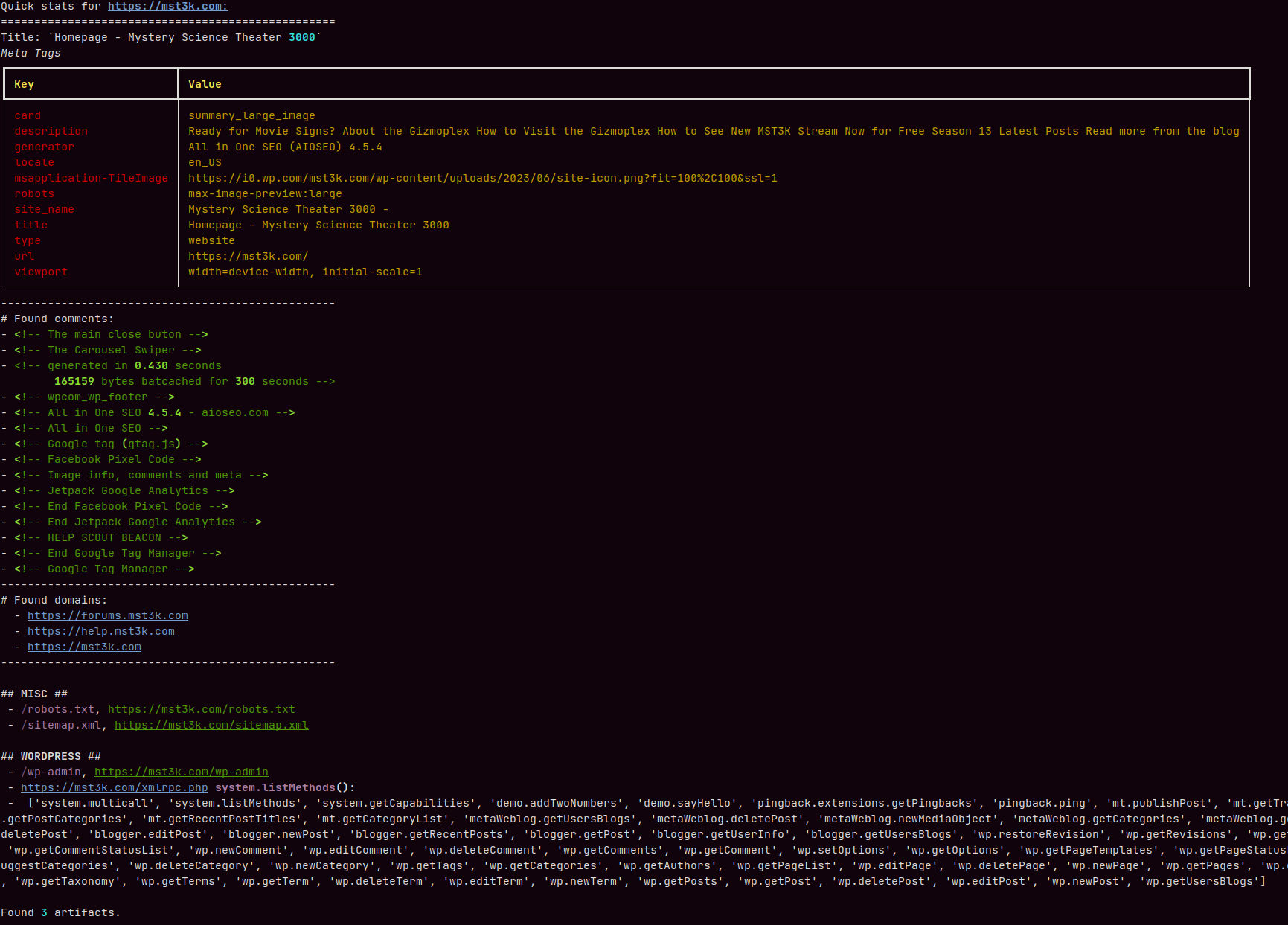Screen dimensions: 1288x925
Task: Click the 'The main close buton' comment
Action: click(111, 334)
